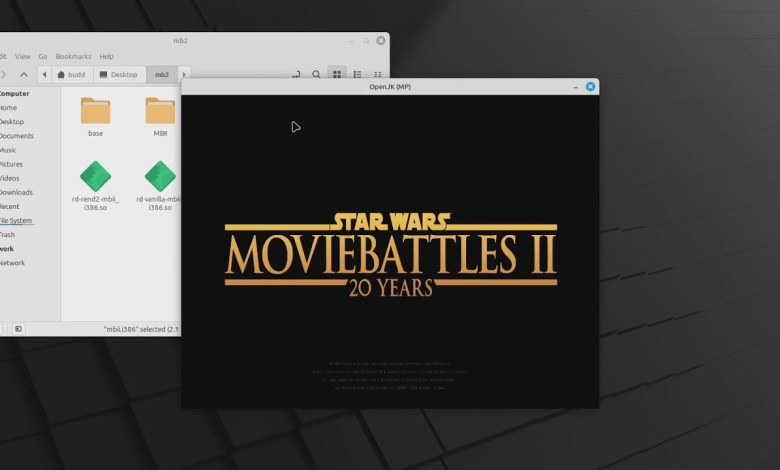Open the base folder in mb2 window
Screen dimensions: 780x470
click(x=95, y=111)
